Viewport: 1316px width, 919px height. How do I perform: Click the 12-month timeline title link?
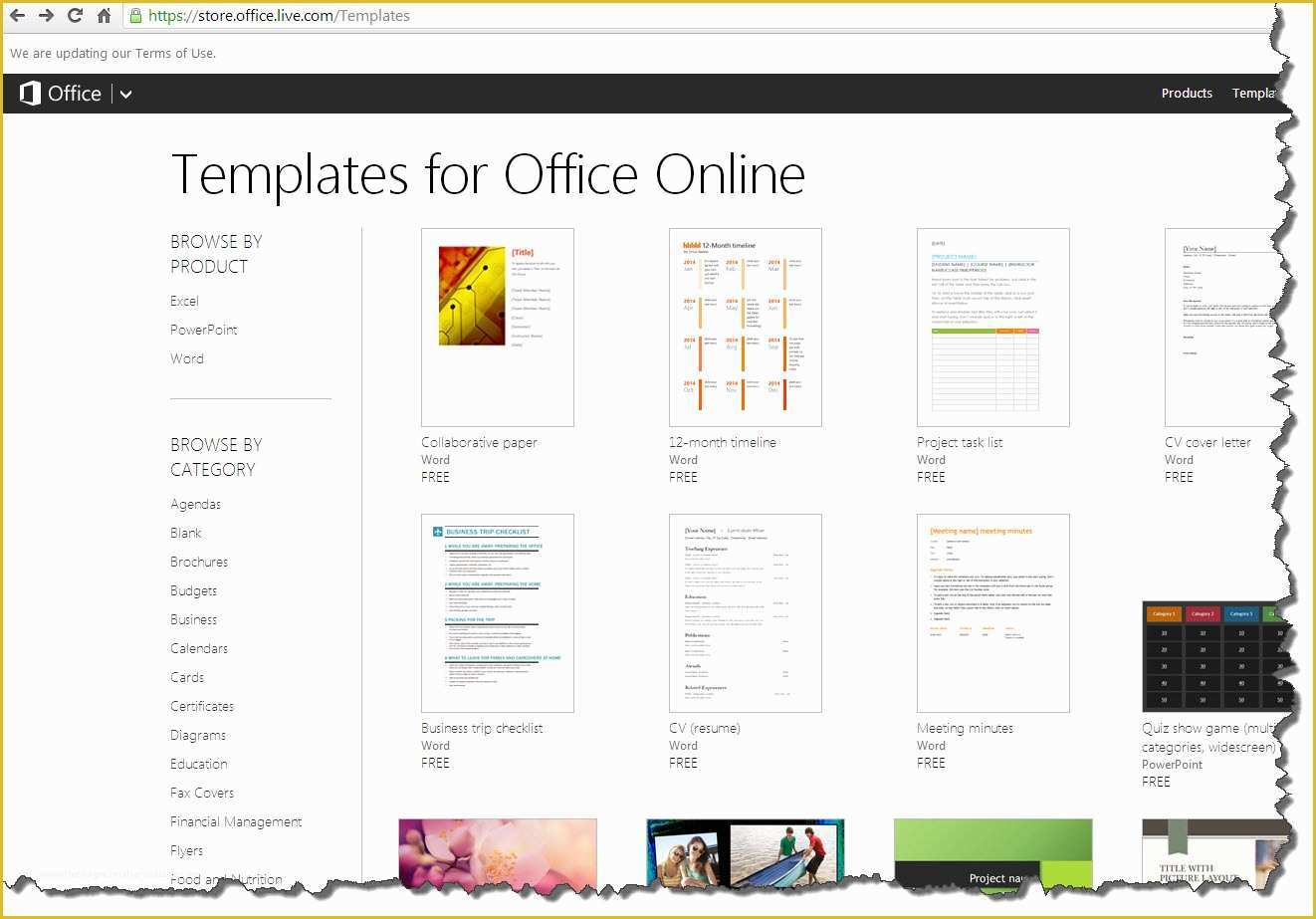click(x=723, y=442)
